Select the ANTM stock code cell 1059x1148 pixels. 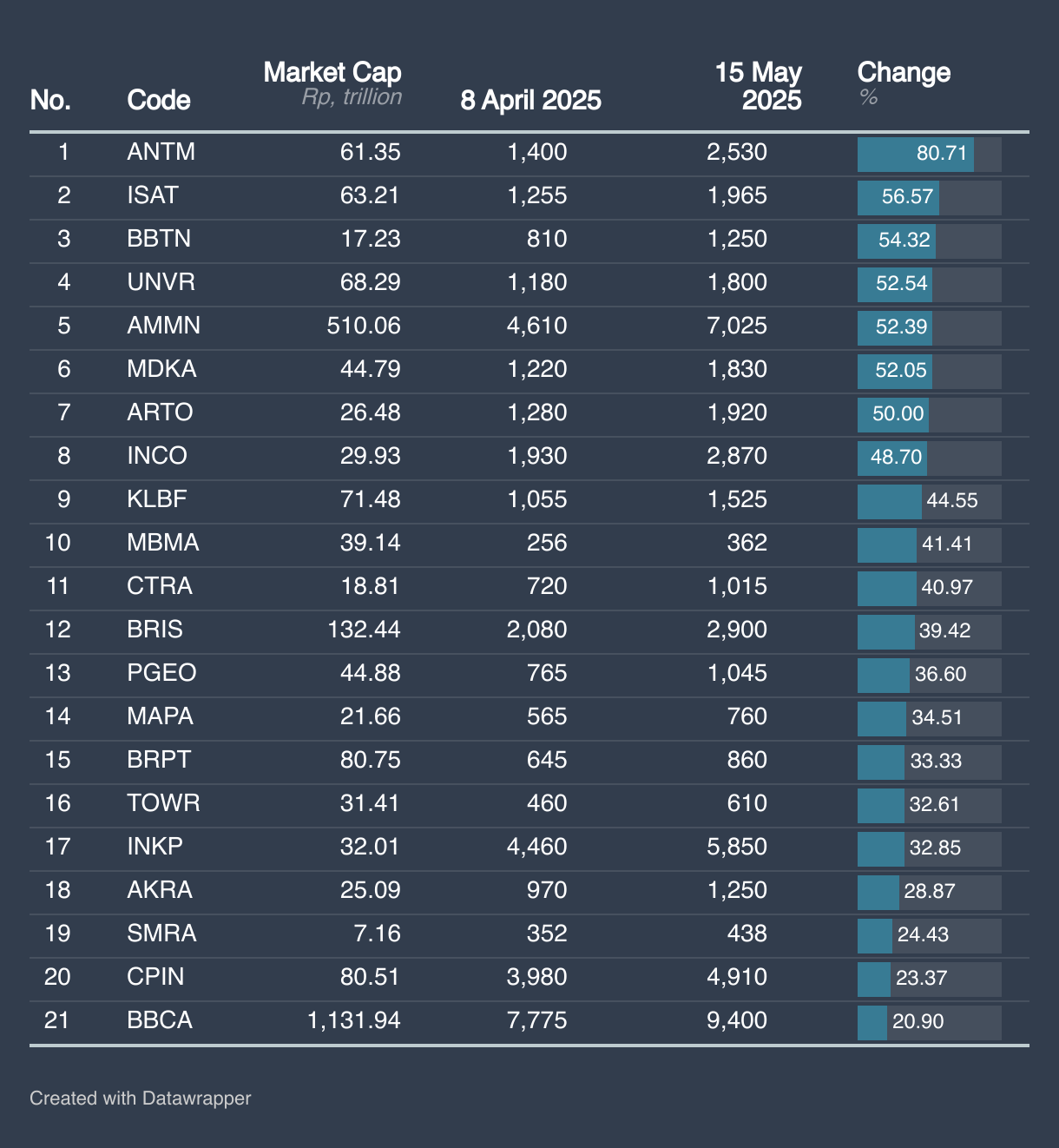(x=161, y=153)
